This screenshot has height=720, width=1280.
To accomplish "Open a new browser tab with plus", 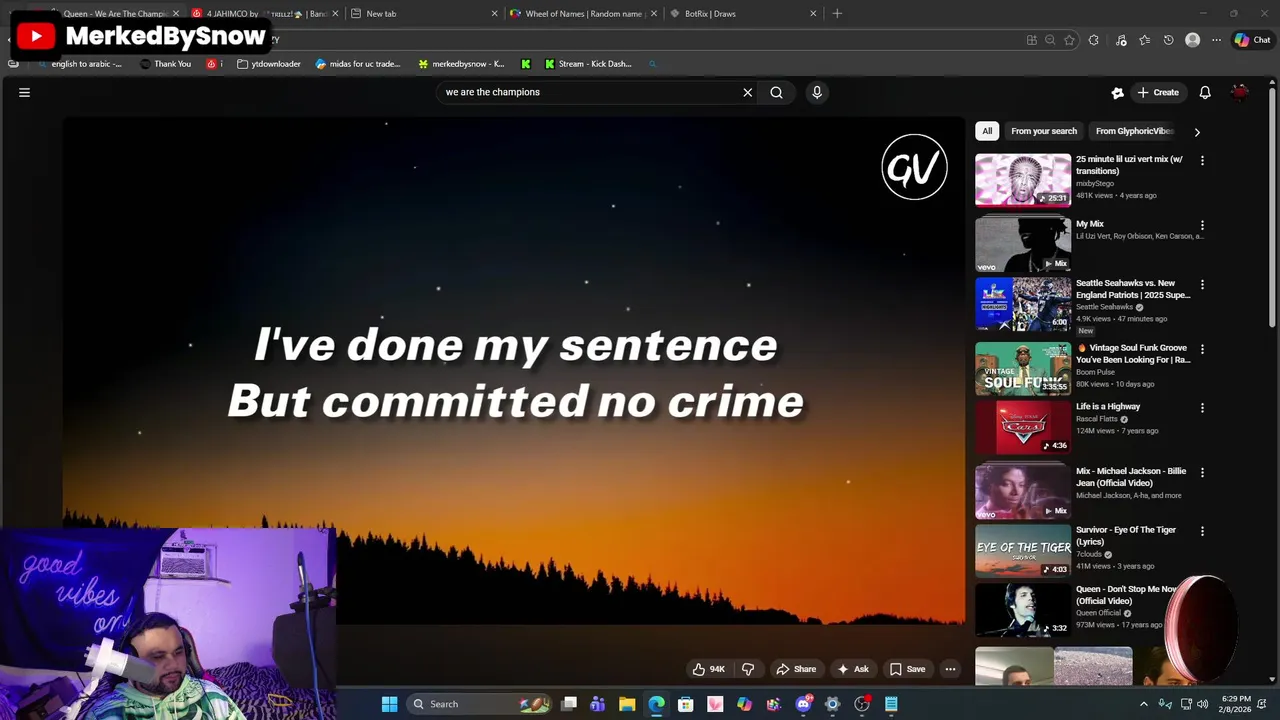I will click(x=837, y=14).
